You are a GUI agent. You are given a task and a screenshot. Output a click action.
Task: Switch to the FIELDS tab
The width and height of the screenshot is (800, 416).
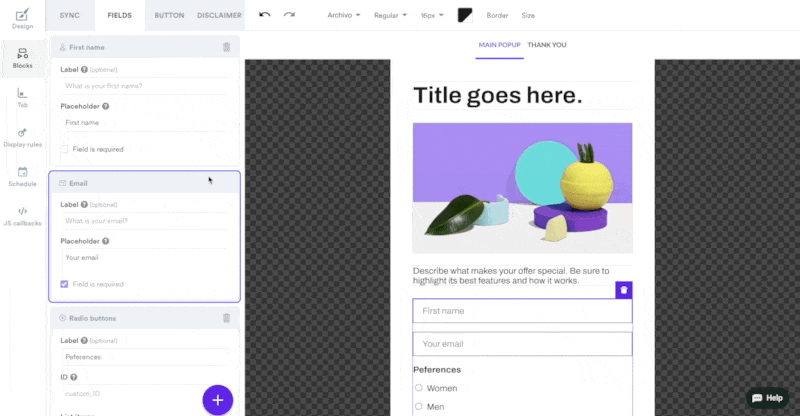click(119, 15)
